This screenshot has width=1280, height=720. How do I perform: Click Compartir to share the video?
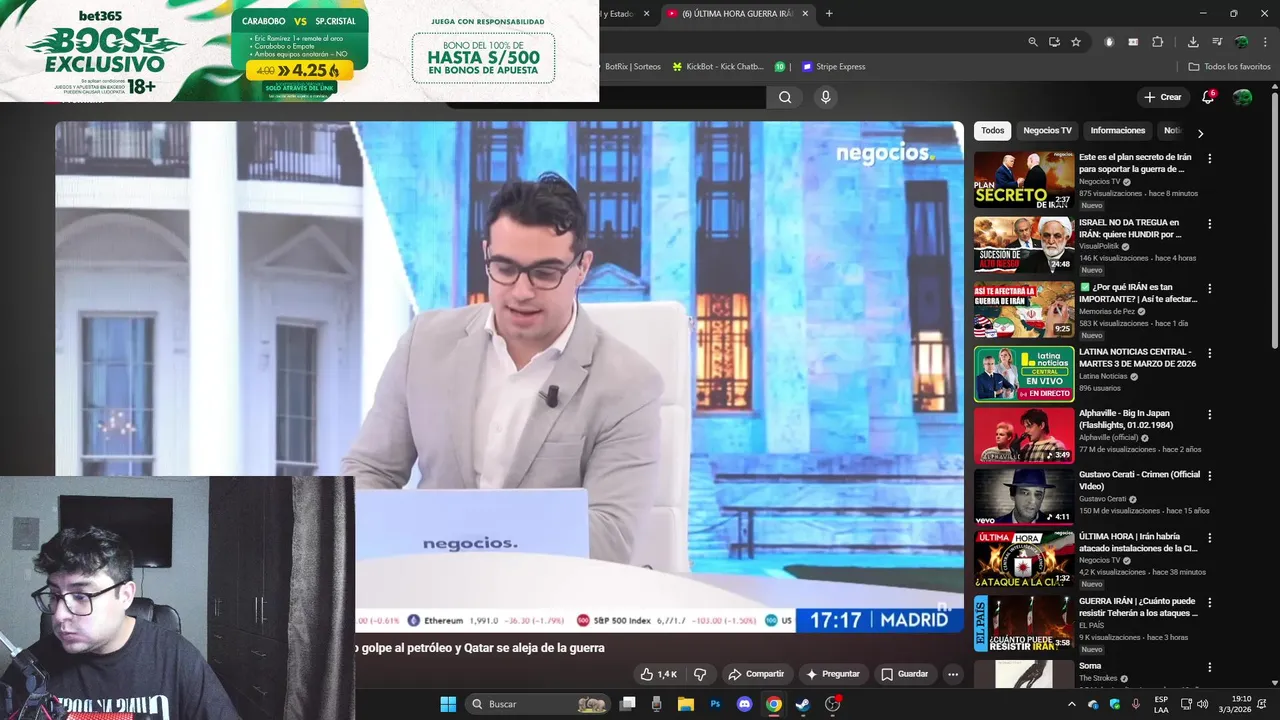[756, 674]
